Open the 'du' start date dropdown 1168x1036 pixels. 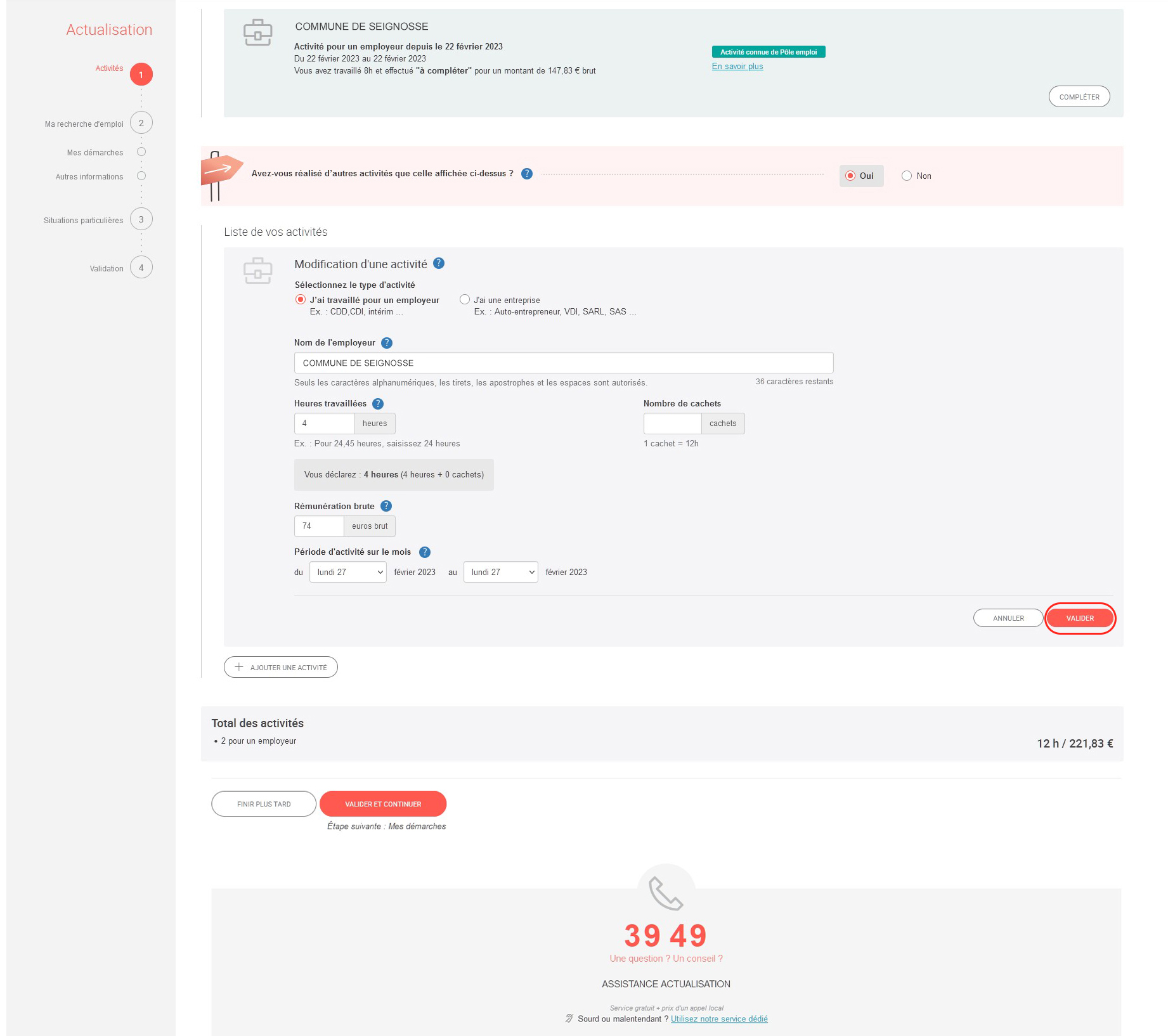(x=348, y=572)
